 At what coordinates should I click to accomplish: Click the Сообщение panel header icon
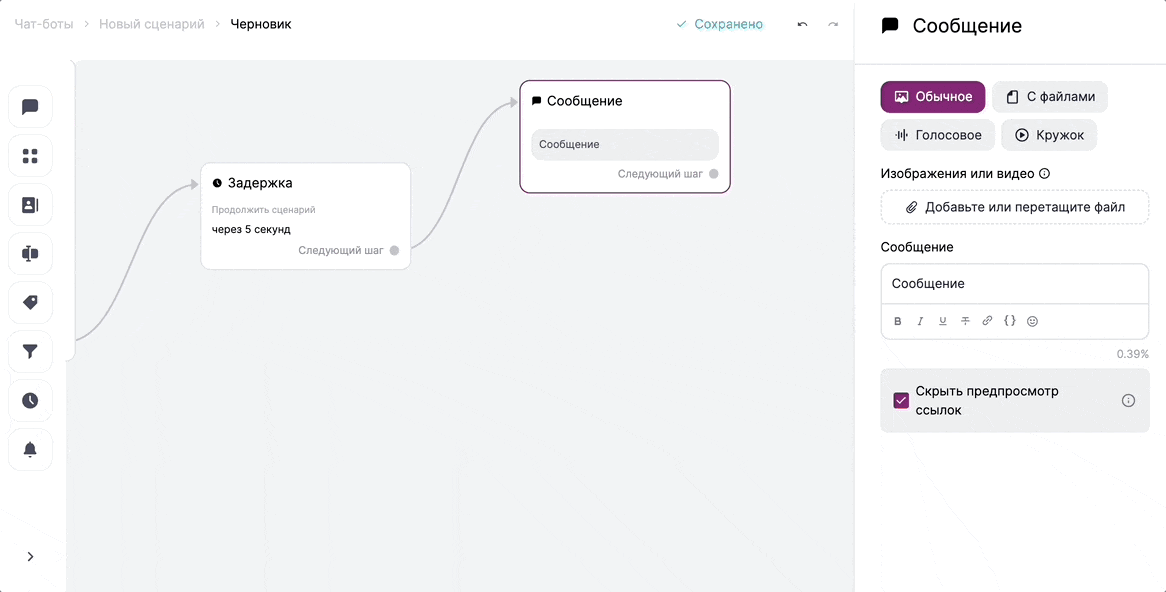(x=889, y=26)
